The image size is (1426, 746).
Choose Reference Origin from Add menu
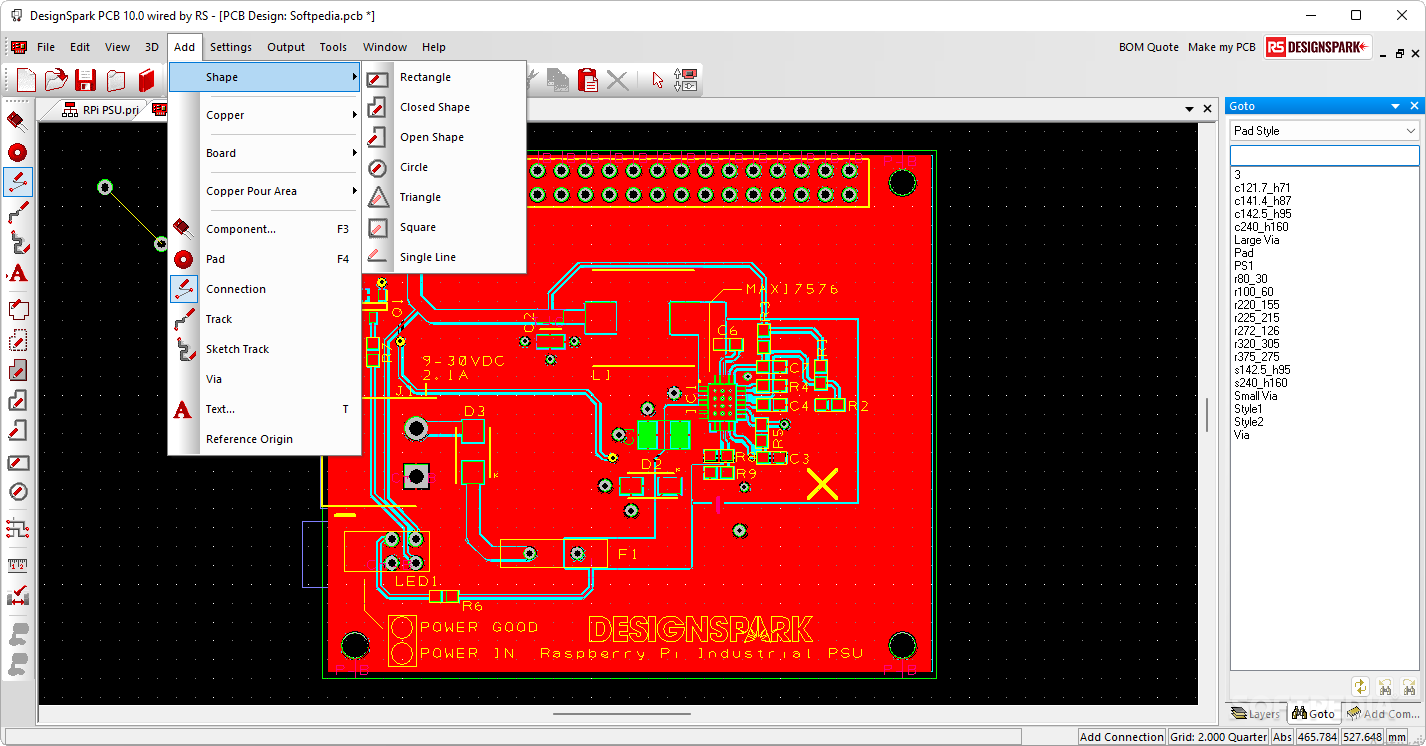[x=264, y=439]
